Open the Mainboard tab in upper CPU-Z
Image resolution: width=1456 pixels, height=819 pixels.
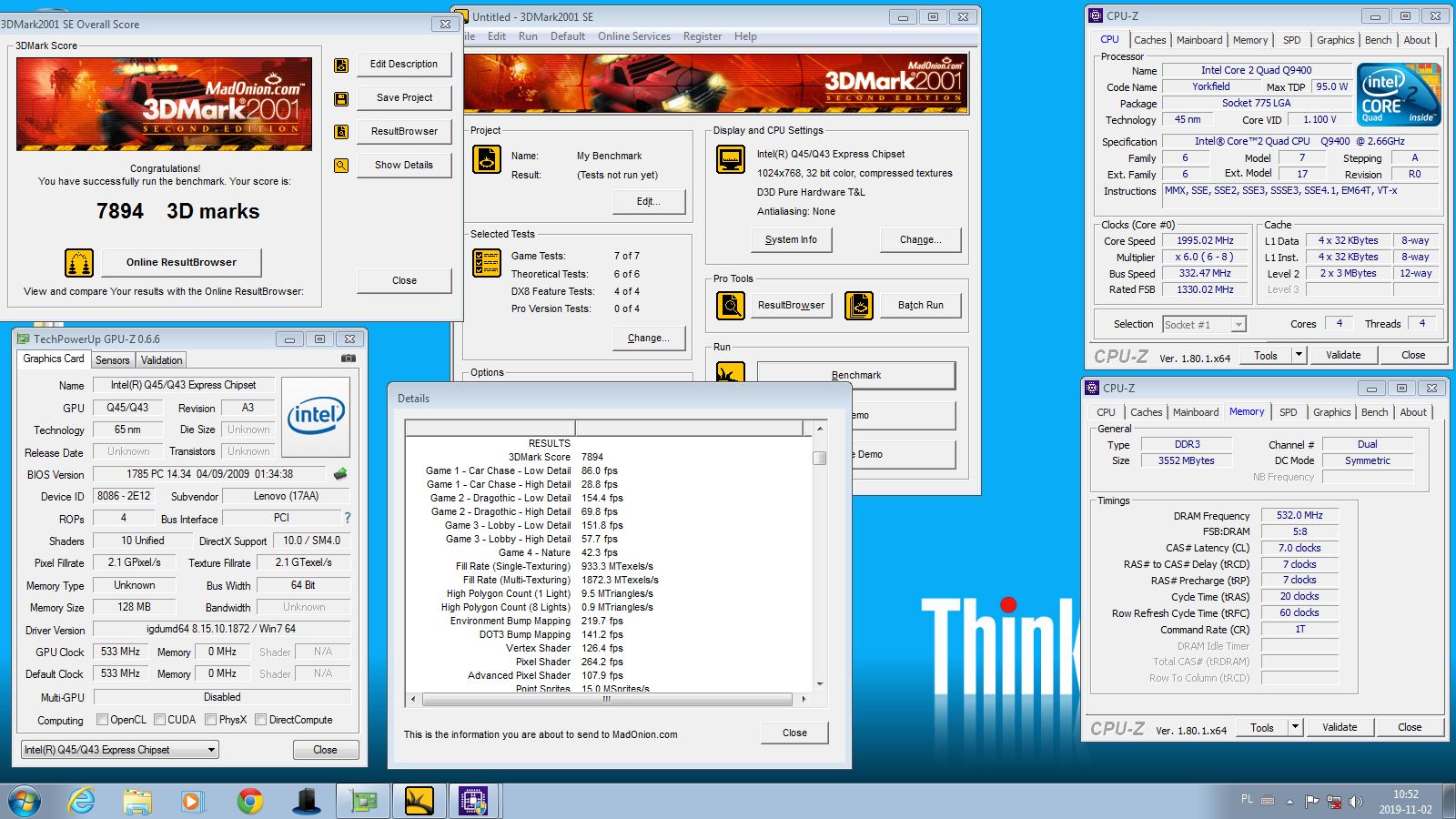[x=1199, y=40]
